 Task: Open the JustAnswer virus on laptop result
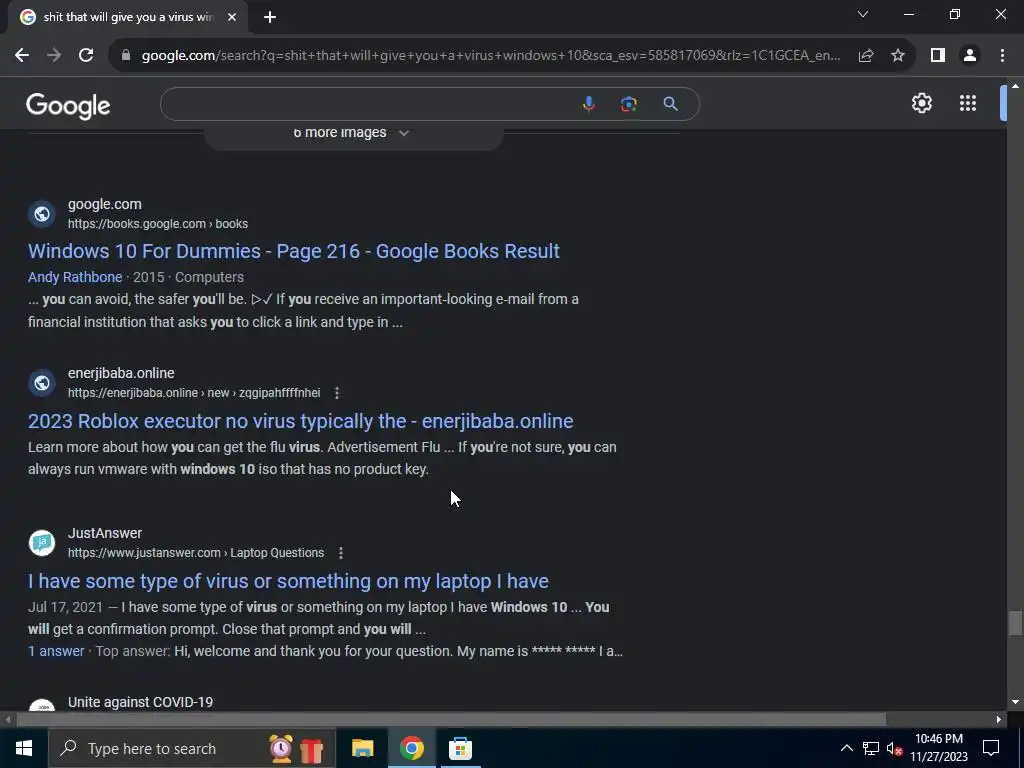[288, 581]
